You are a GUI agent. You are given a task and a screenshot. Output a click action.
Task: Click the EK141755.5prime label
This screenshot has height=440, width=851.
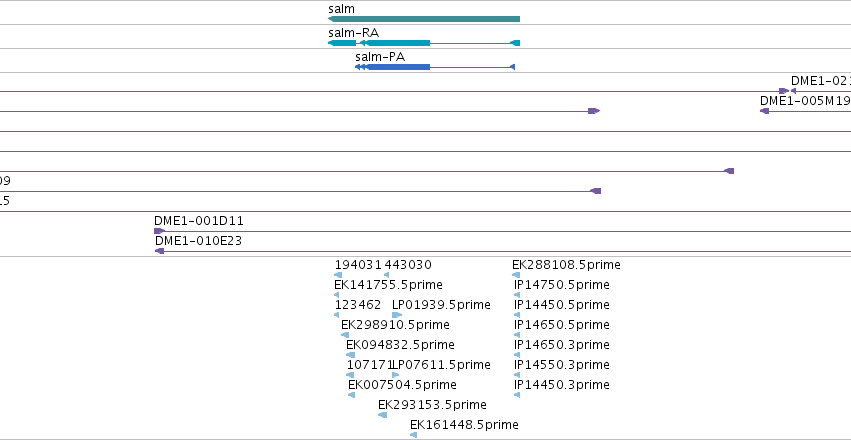(x=388, y=285)
